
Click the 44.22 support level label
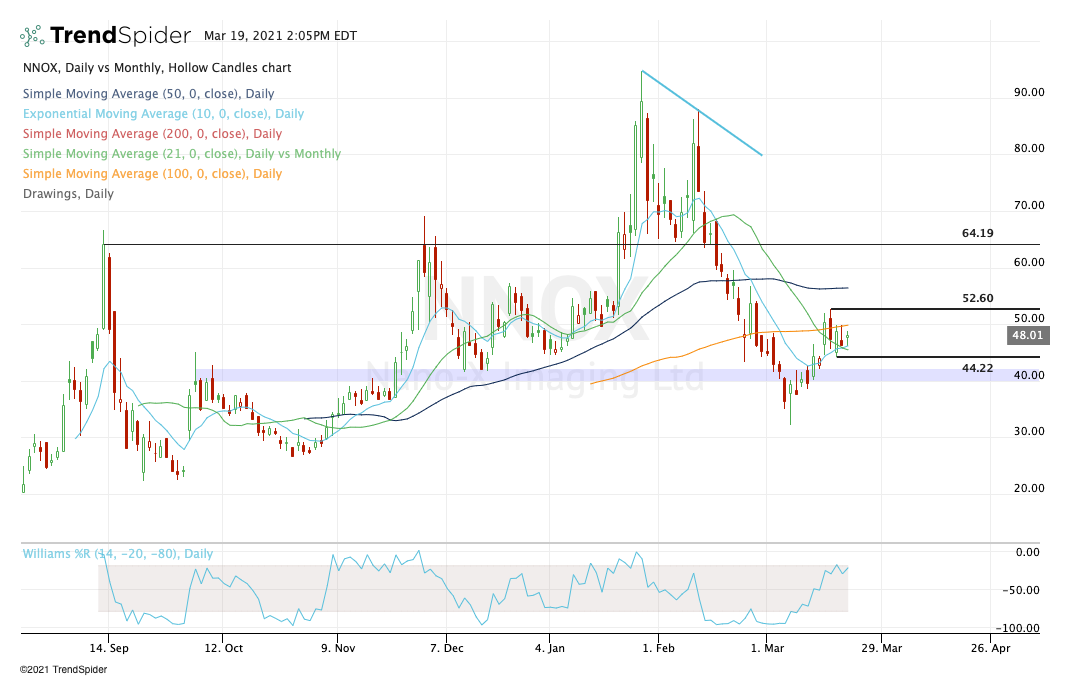(x=977, y=368)
